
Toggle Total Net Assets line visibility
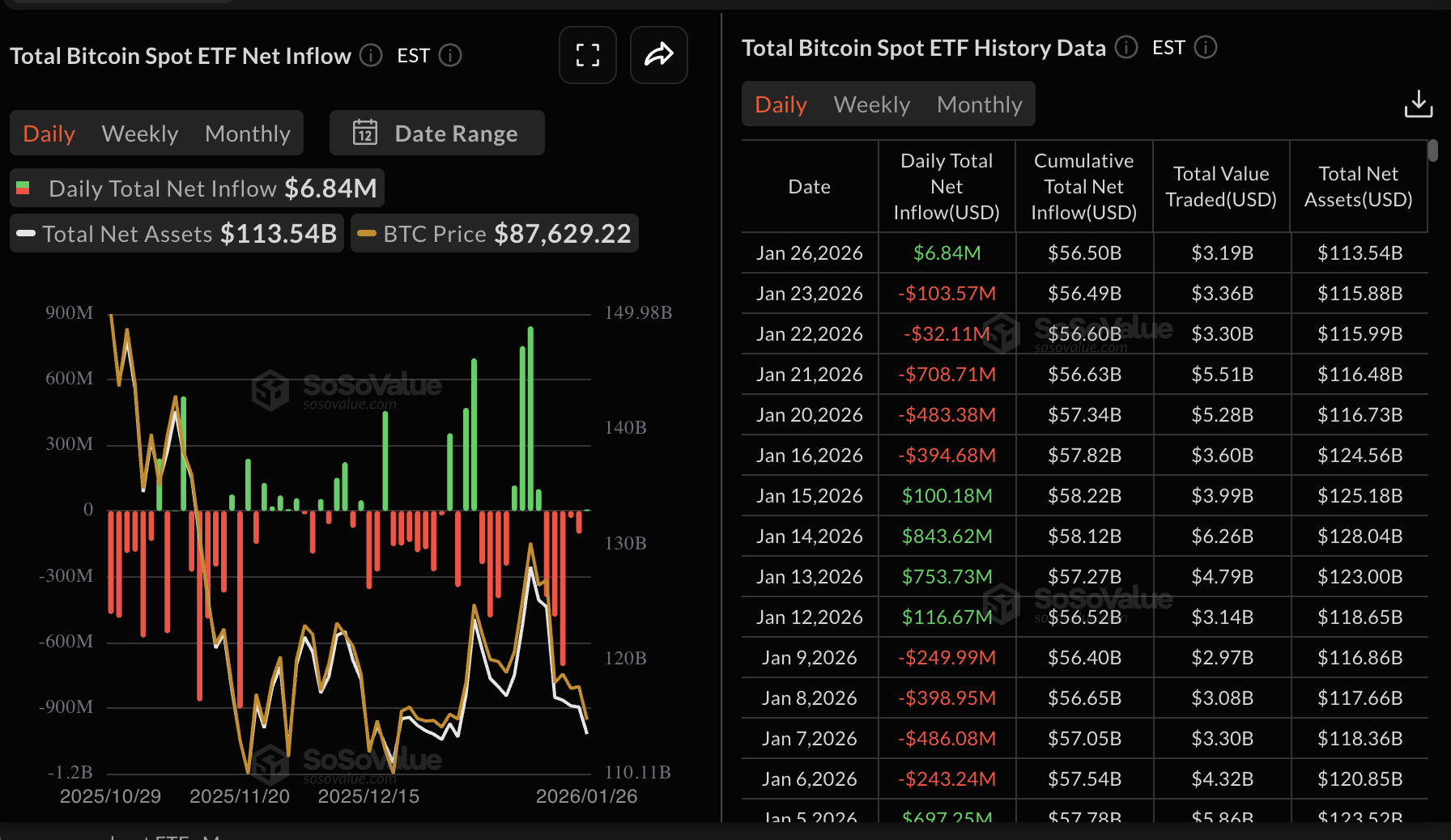pyautogui.click(x=177, y=234)
